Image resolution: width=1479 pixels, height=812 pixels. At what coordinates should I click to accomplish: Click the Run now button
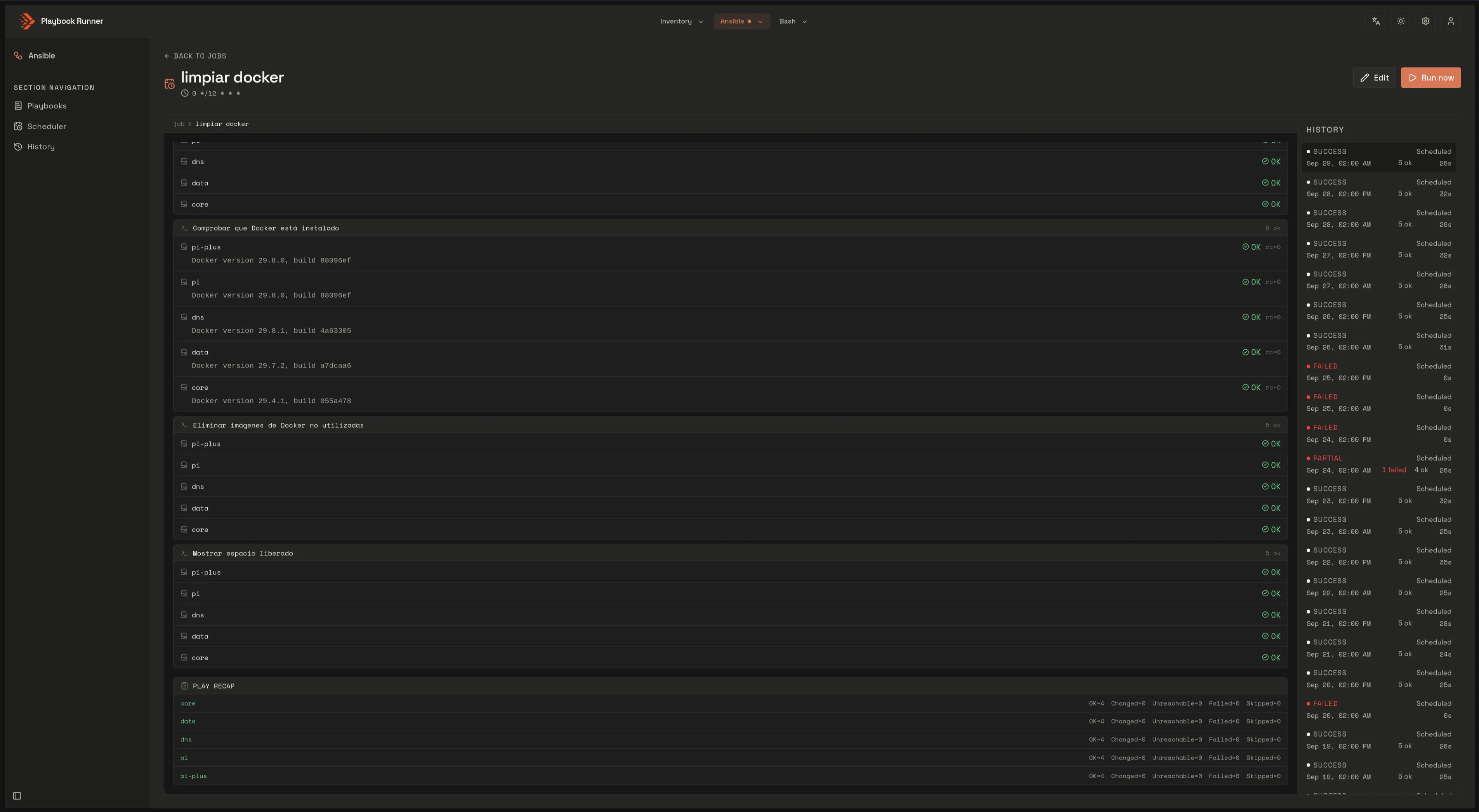coord(1431,78)
